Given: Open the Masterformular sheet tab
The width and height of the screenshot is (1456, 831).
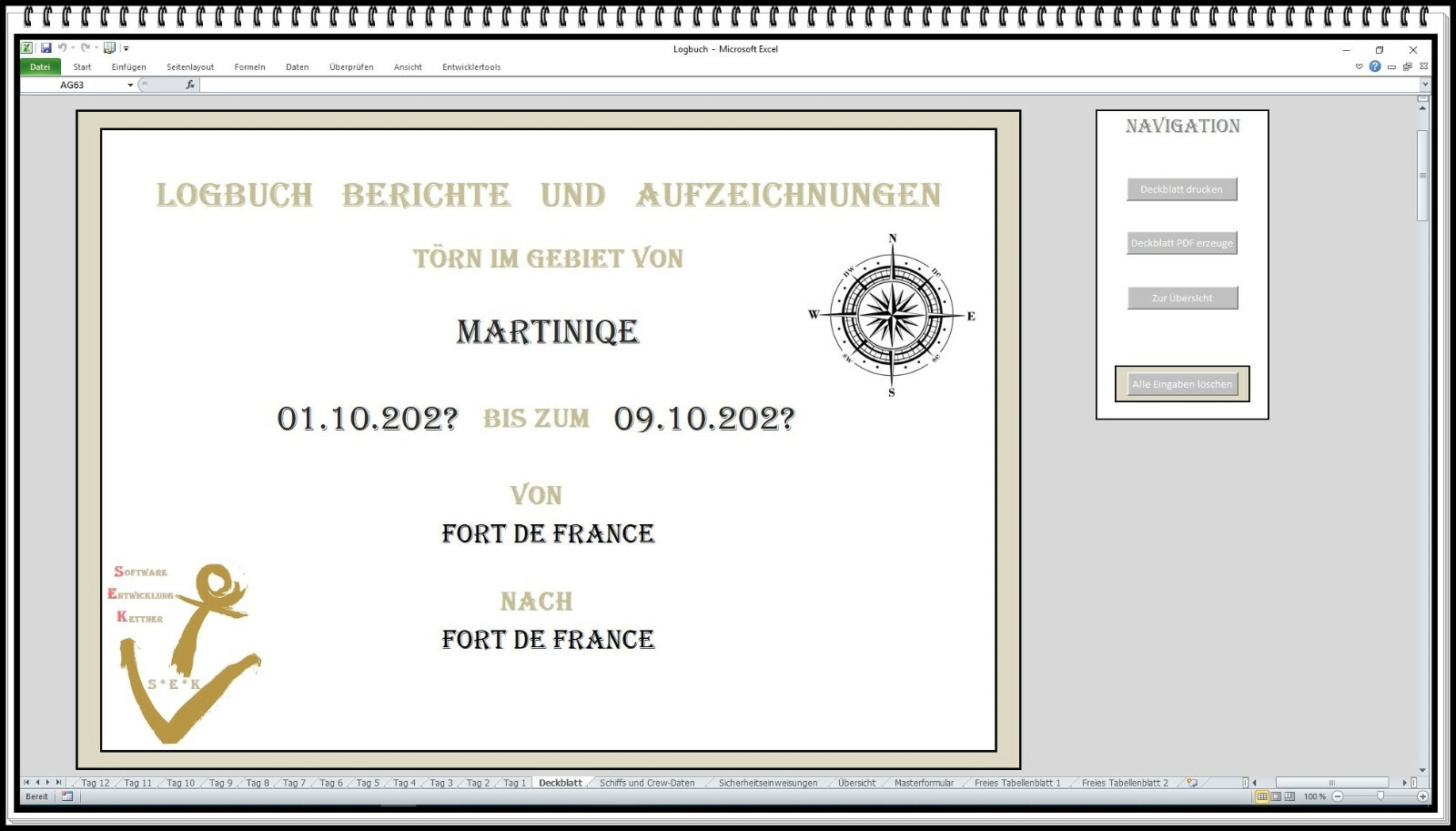Looking at the screenshot, I should pyautogui.click(x=924, y=783).
